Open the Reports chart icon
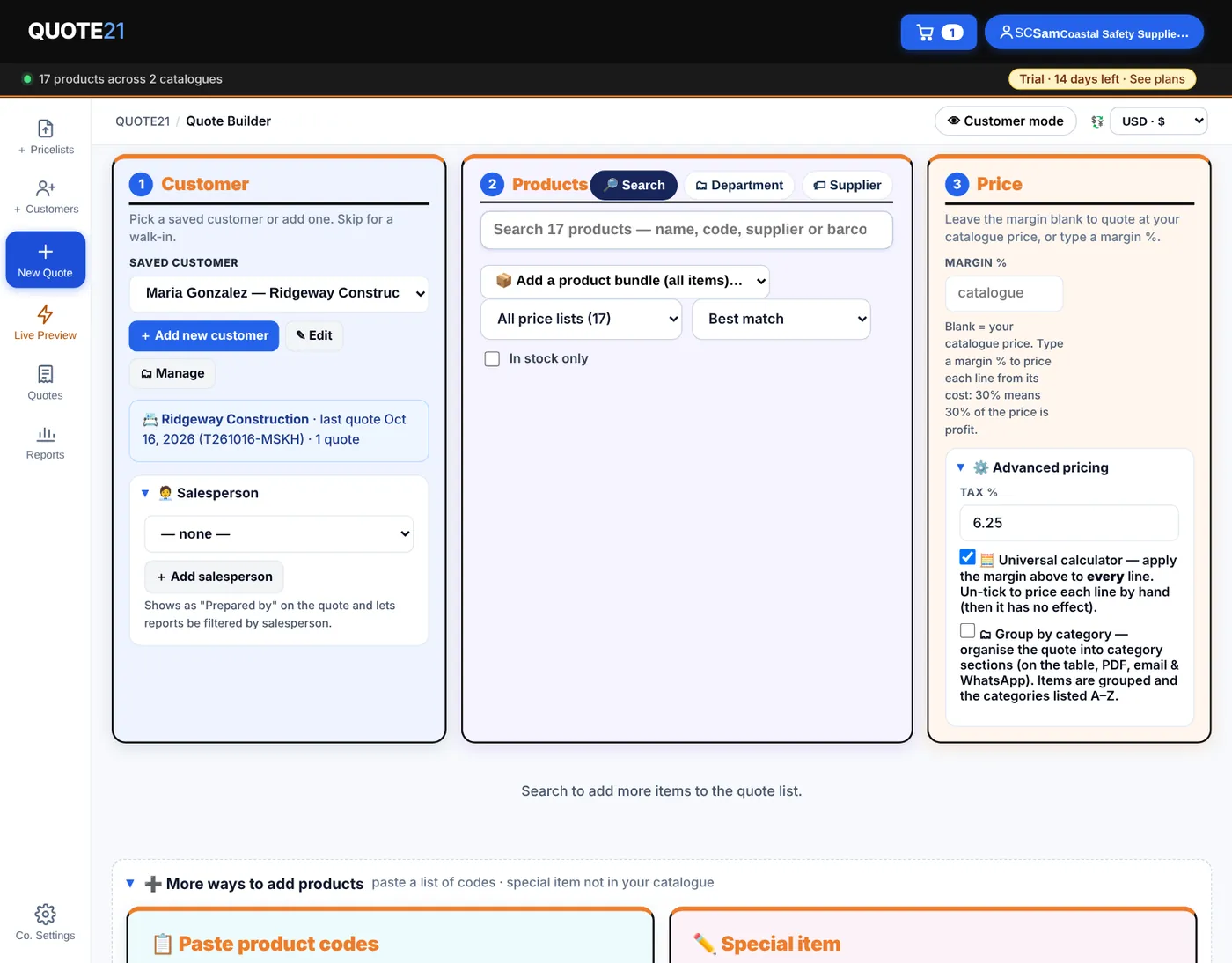The image size is (1232, 963). click(x=46, y=443)
